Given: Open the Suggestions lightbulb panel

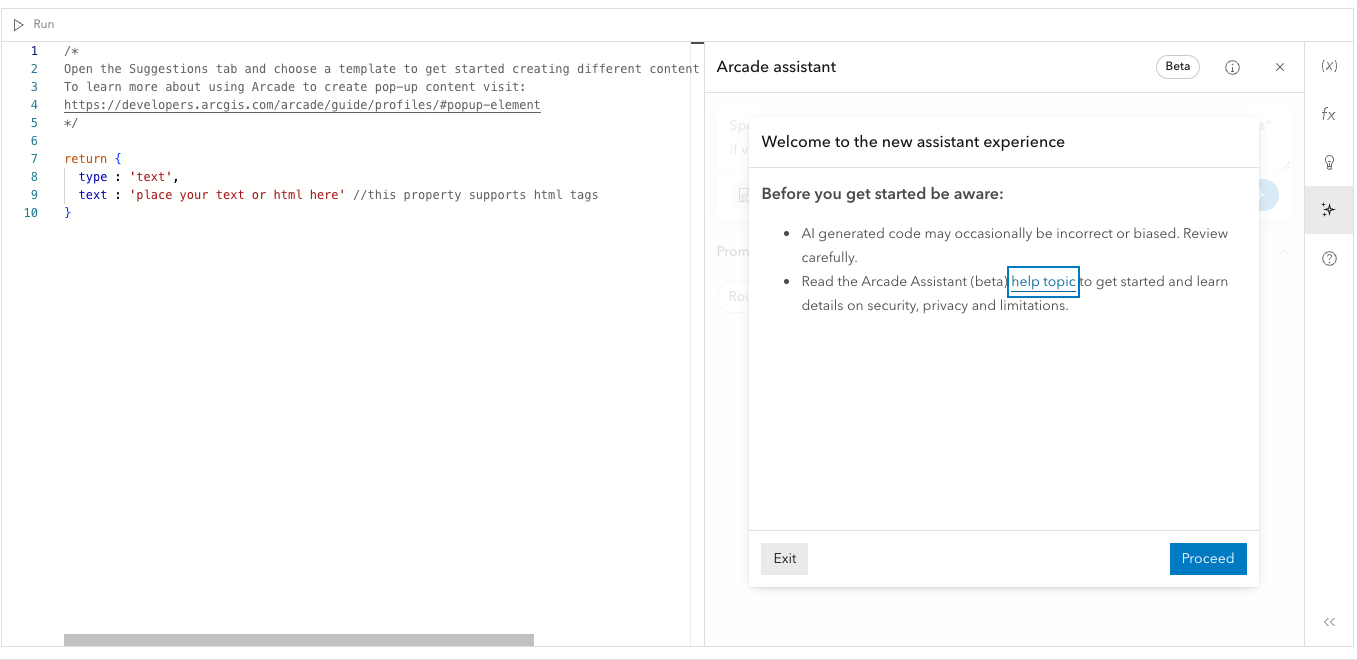Looking at the screenshot, I should coord(1329,162).
